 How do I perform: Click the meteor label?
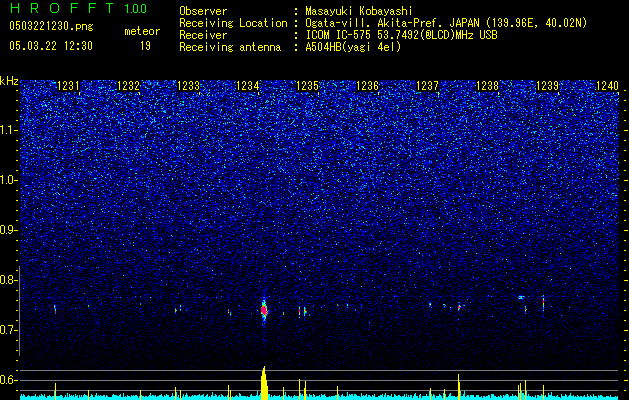[x=142, y=31]
